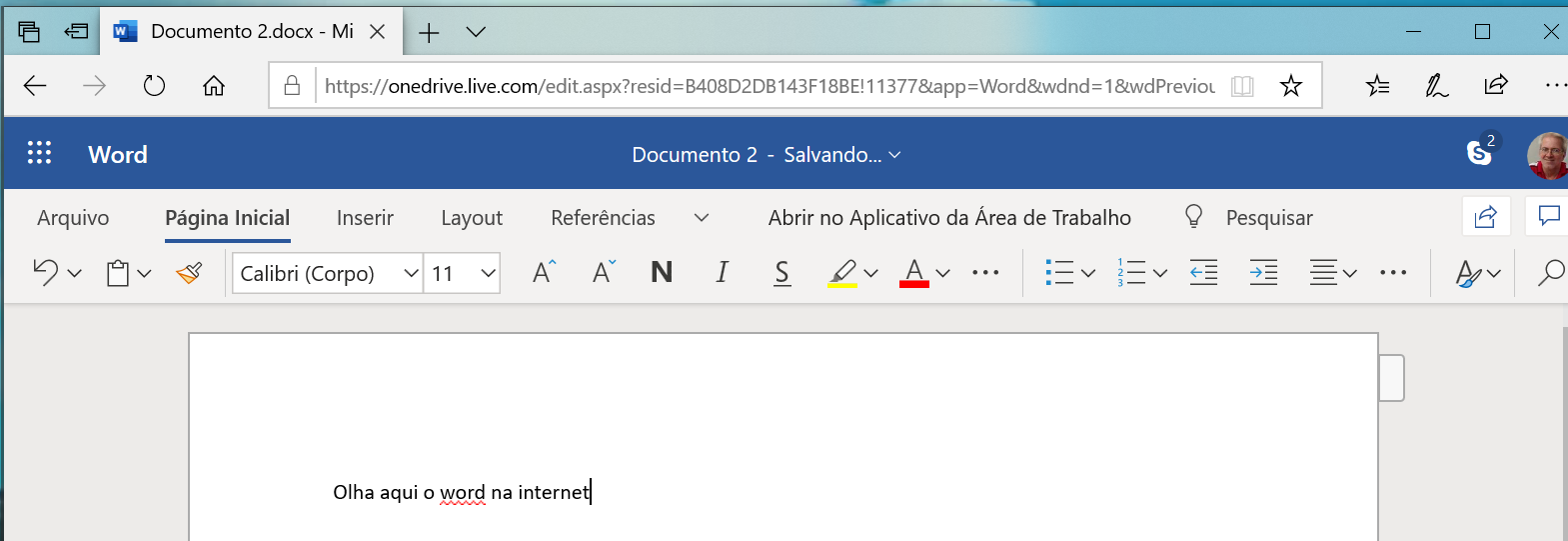Open the tab preview chevron
The height and width of the screenshot is (541, 1568).
(x=477, y=32)
